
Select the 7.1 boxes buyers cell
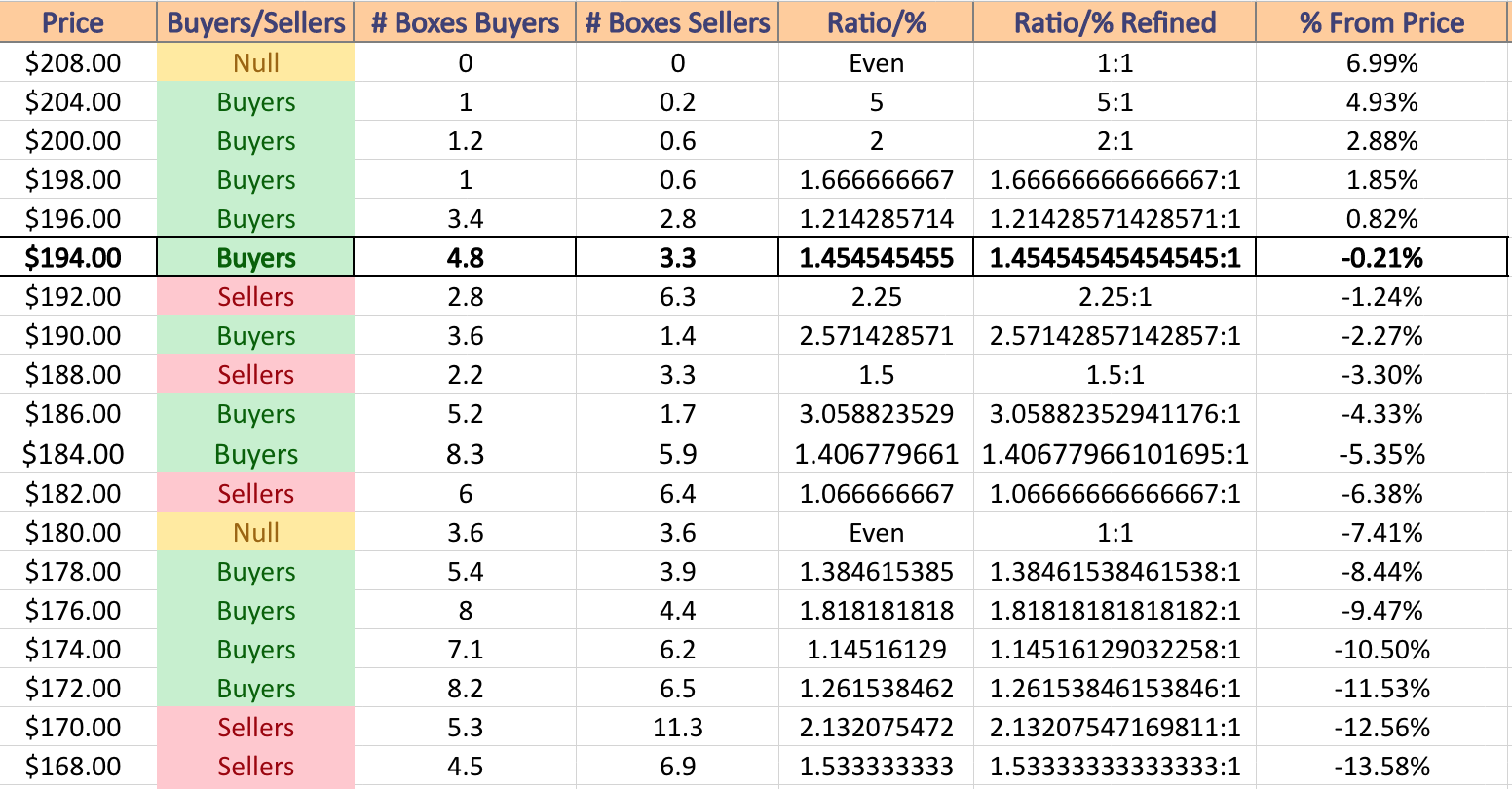pos(465,650)
